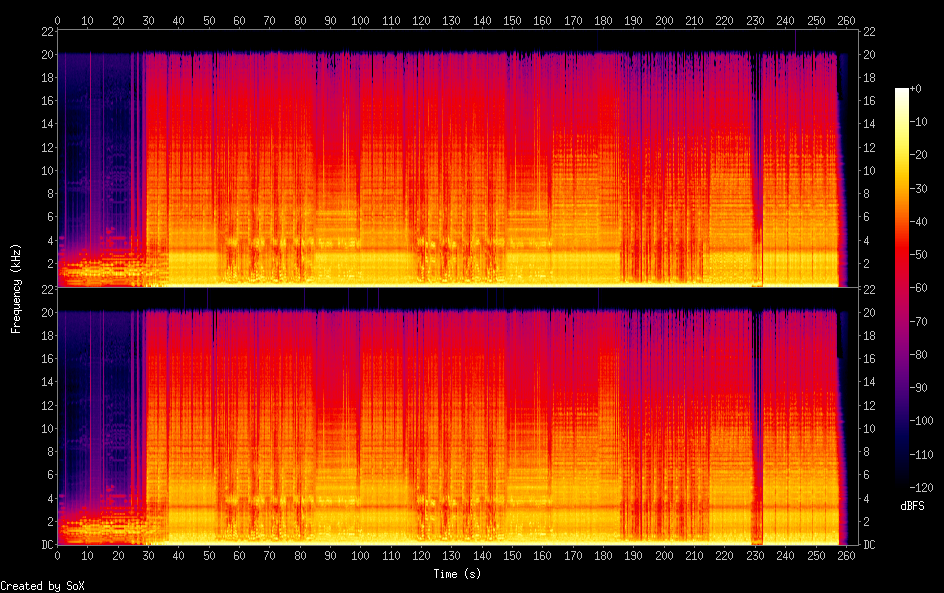The width and height of the screenshot is (944, 593).
Task: Click the 50 tick on the top time axis
Action: pyautogui.click(x=209, y=20)
